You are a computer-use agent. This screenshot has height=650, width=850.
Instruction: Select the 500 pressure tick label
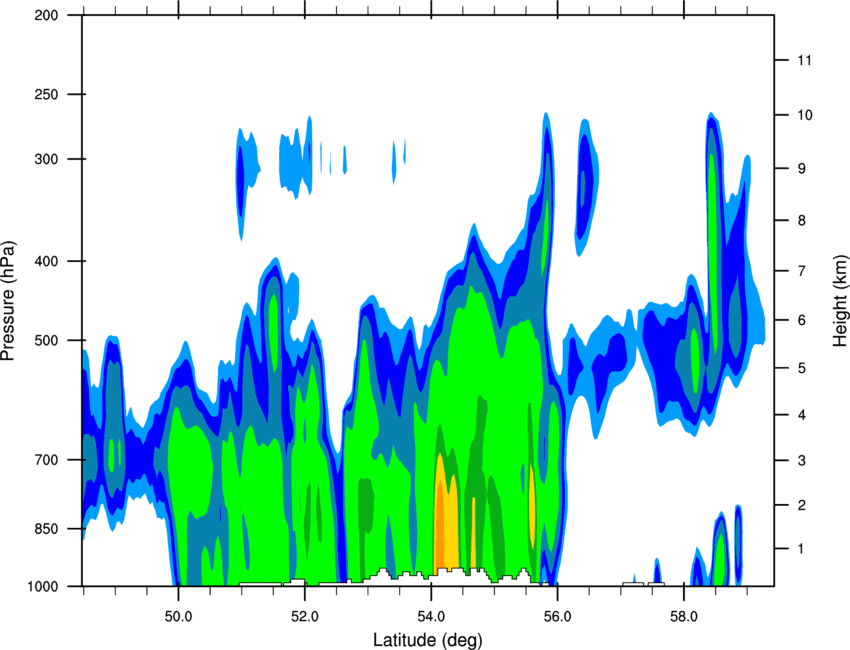46,340
